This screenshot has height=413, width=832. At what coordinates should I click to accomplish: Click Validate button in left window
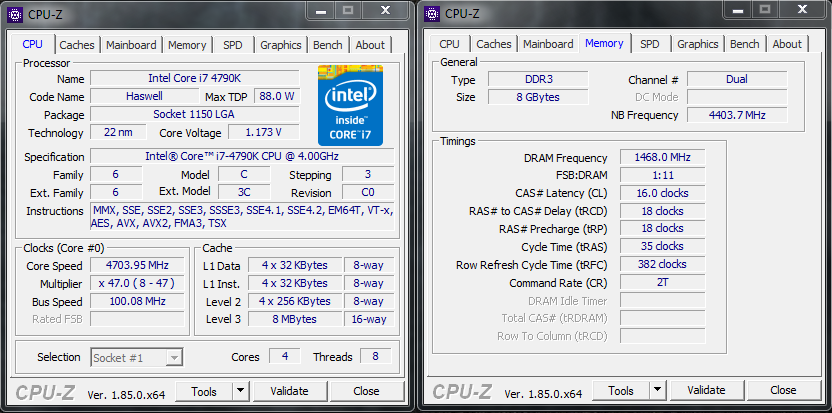coord(289,391)
